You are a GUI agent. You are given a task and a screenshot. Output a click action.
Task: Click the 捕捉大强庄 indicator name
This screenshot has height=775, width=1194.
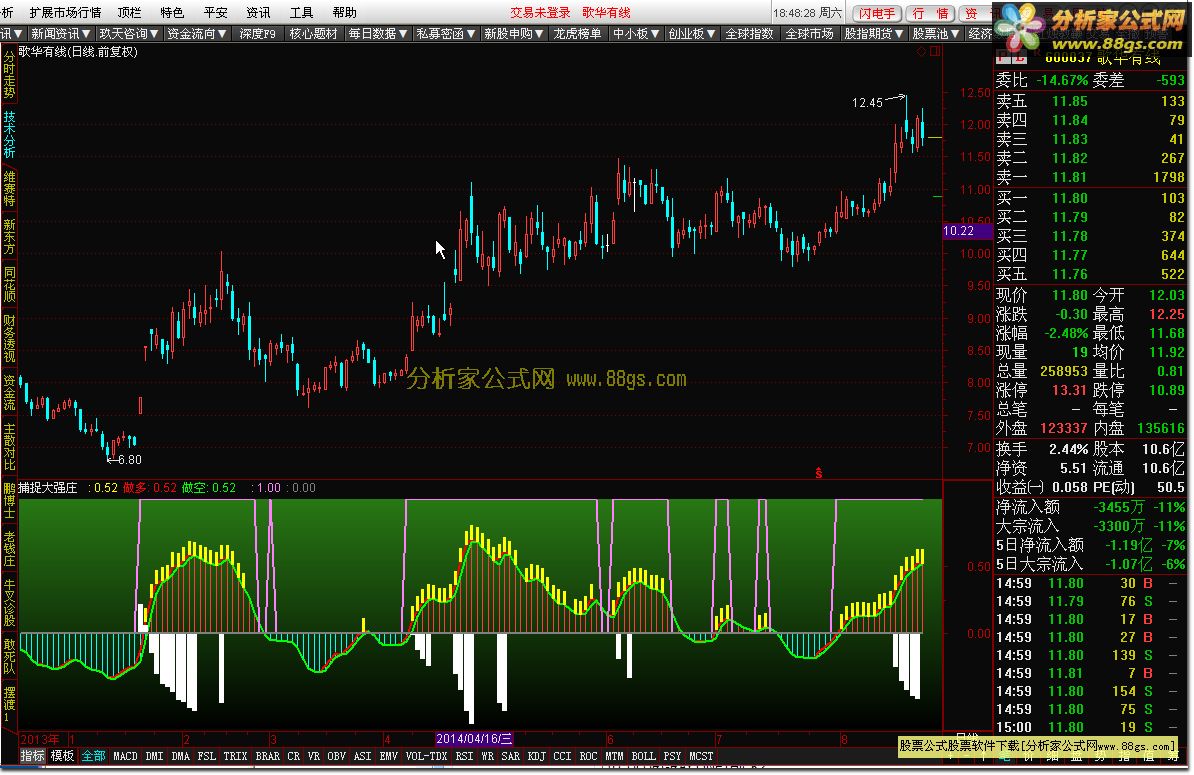[48, 487]
